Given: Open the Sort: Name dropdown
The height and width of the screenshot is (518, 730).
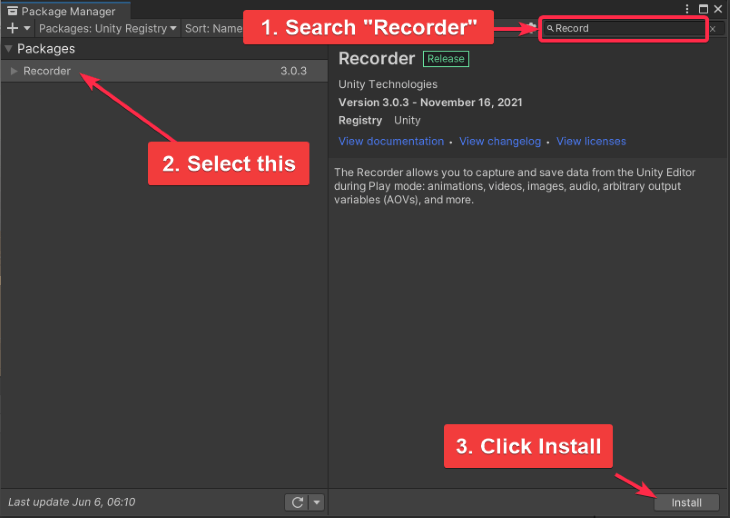Looking at the screenshot, I should (214, 29).
